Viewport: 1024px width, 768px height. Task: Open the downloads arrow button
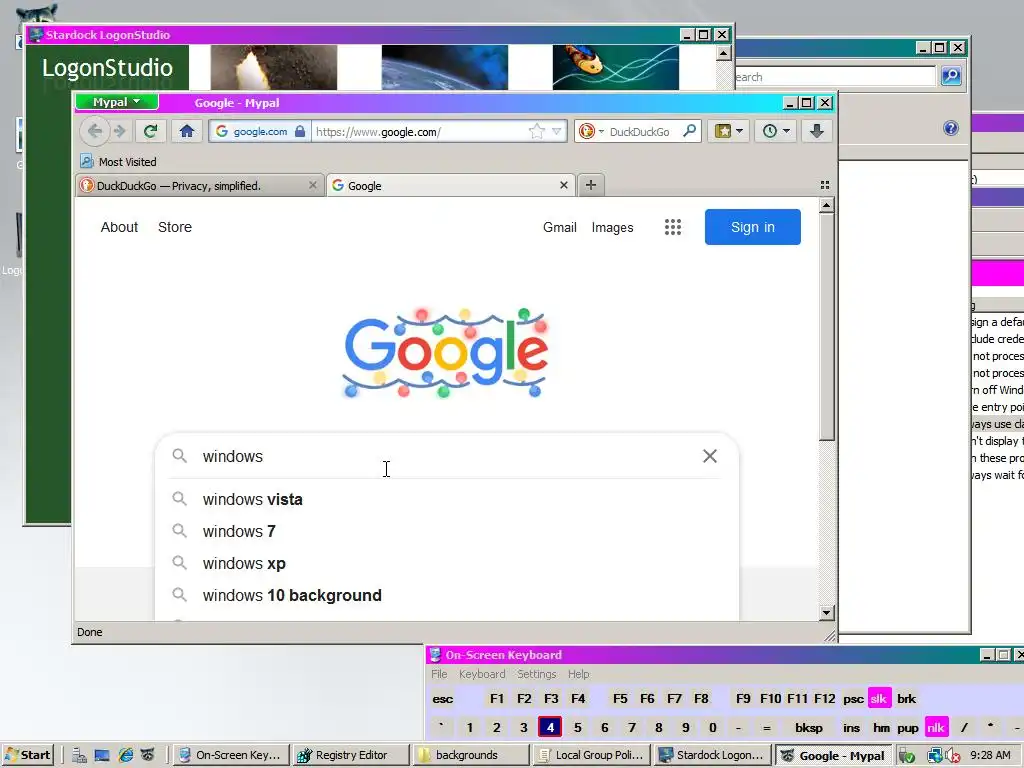point(816,131)
